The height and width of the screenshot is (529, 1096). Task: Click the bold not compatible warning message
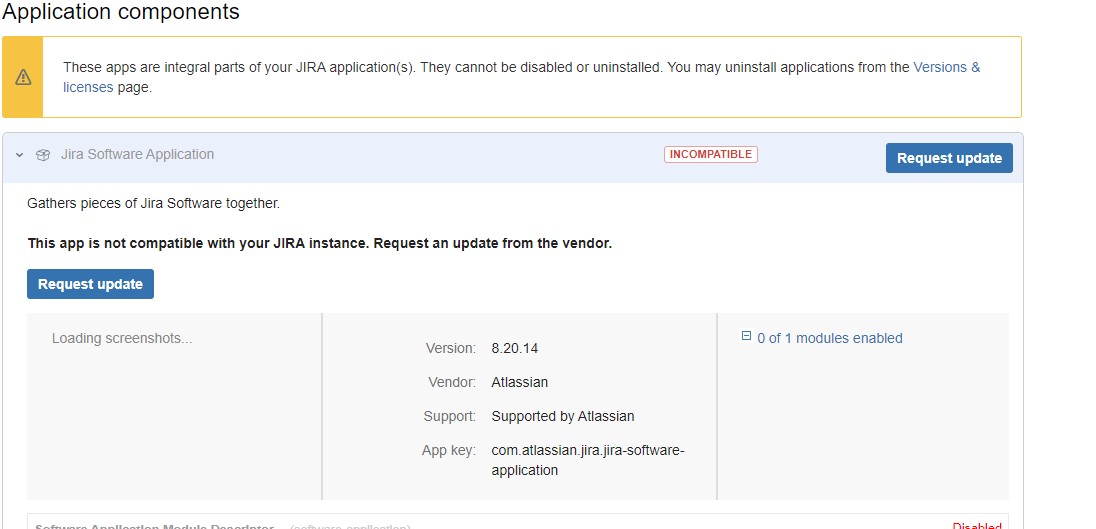(x=319, y=244)
